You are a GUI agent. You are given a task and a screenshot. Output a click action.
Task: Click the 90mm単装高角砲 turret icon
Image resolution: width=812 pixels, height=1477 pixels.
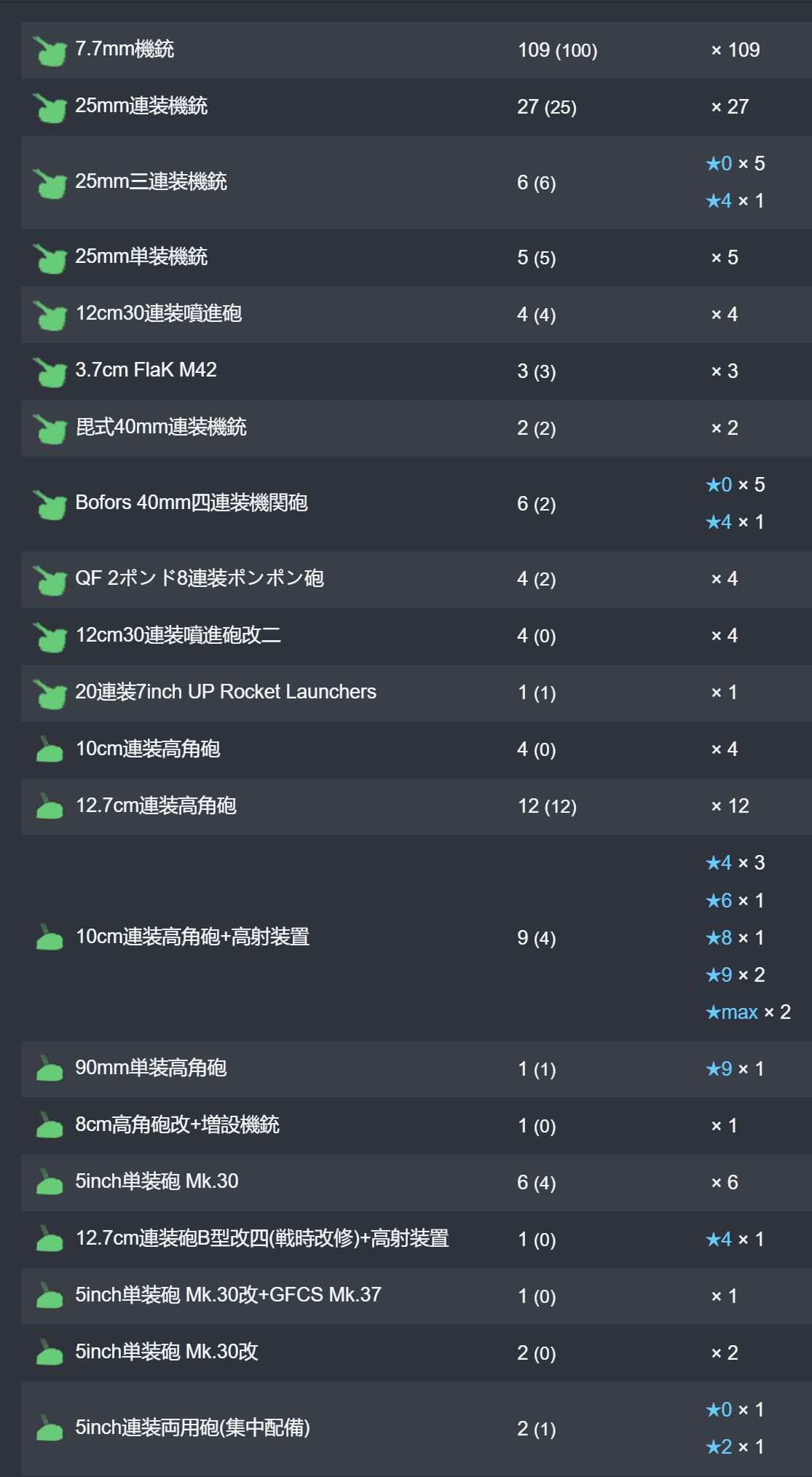(50, 1068)
